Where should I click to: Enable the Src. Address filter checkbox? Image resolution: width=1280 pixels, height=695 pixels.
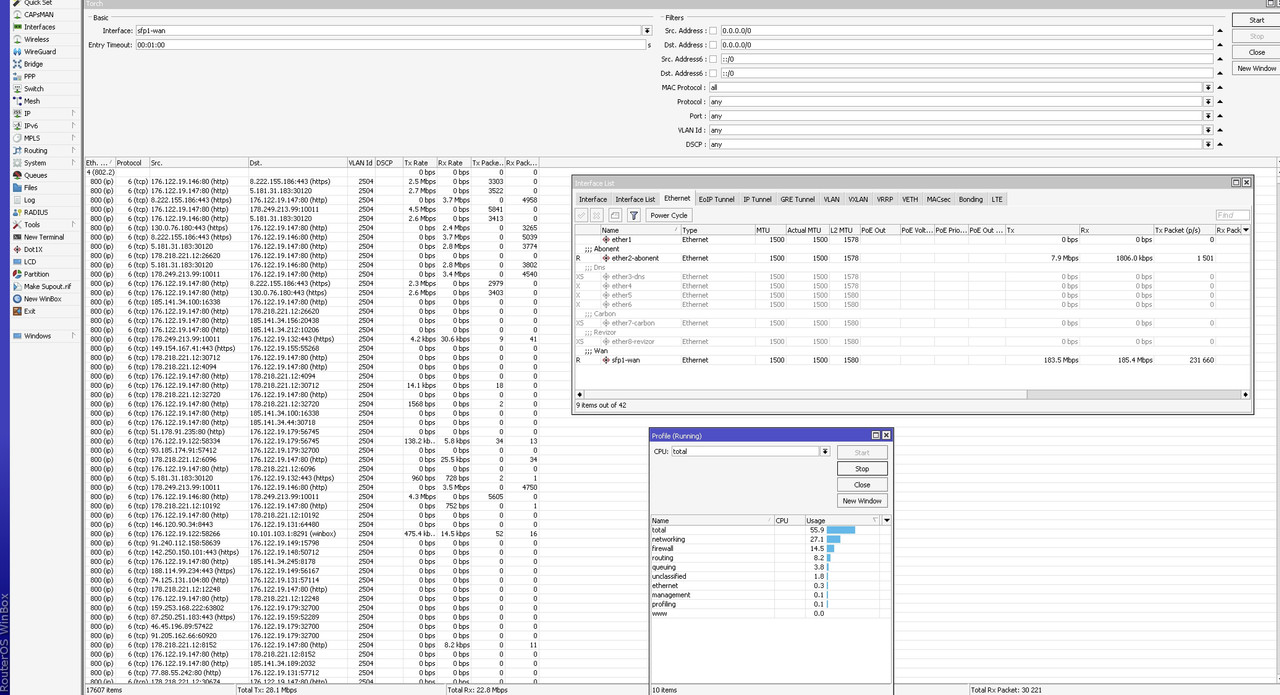[713, 31]
